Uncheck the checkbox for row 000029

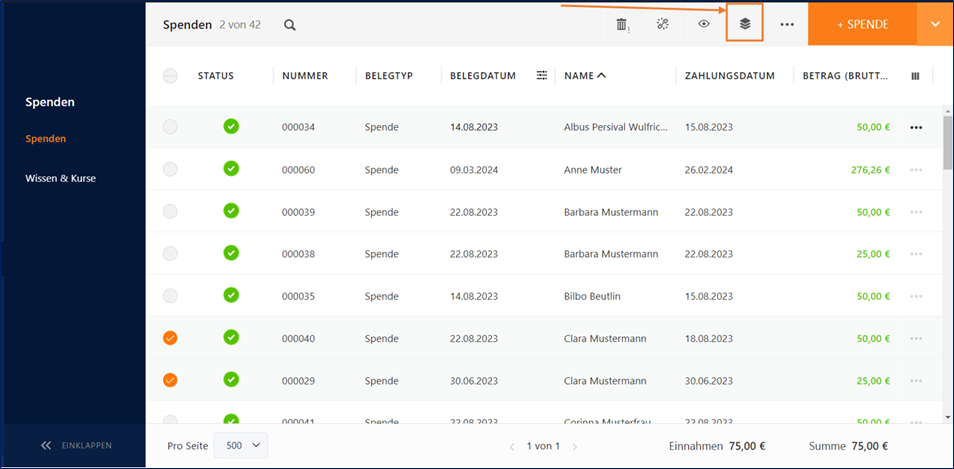coord(170,381)
